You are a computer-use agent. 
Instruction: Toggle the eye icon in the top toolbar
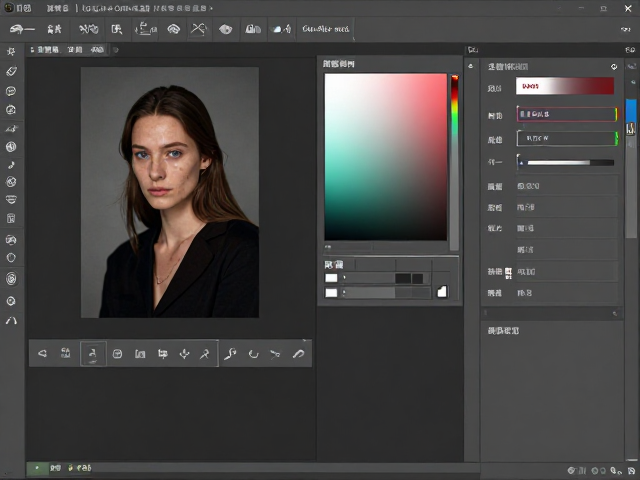click(226, 29)
